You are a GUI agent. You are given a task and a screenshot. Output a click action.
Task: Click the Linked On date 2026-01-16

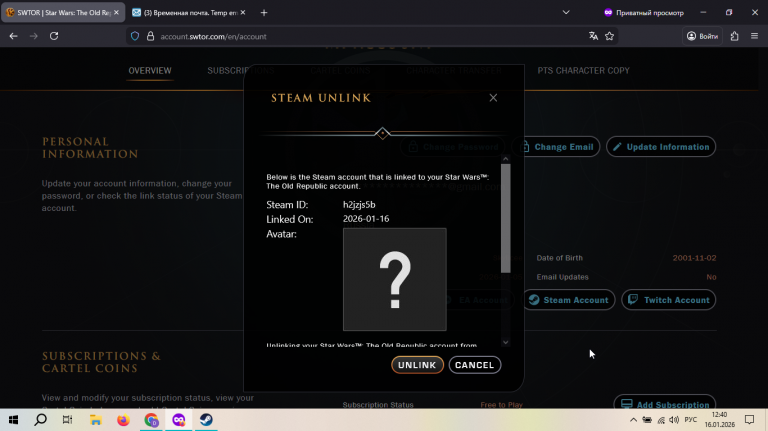click(x=366, y=219)
